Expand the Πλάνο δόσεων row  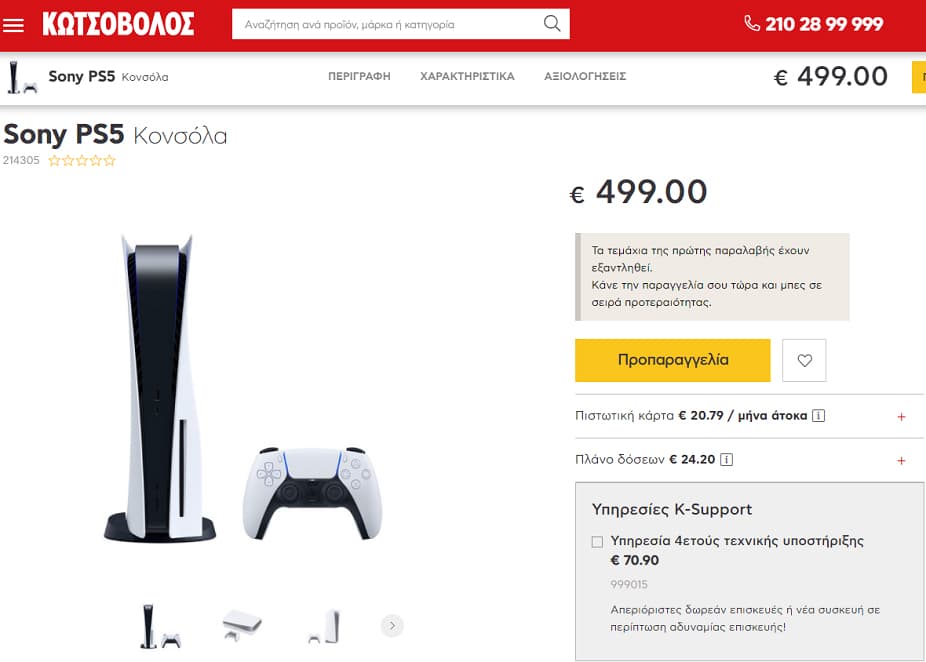(x=749, y=460)
